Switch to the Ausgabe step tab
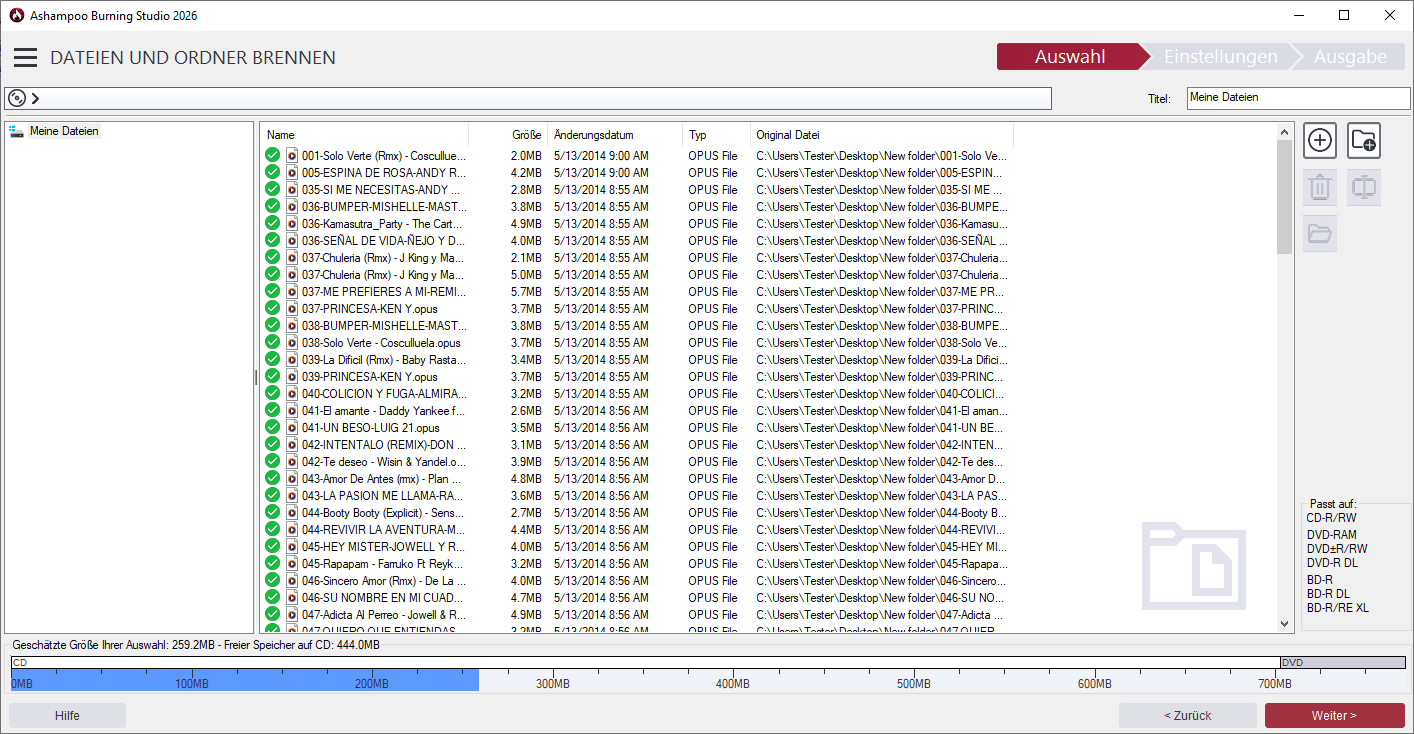The width and height of the screenshot is (1414, 734). pyautogui.click(x=1349, y=57)
